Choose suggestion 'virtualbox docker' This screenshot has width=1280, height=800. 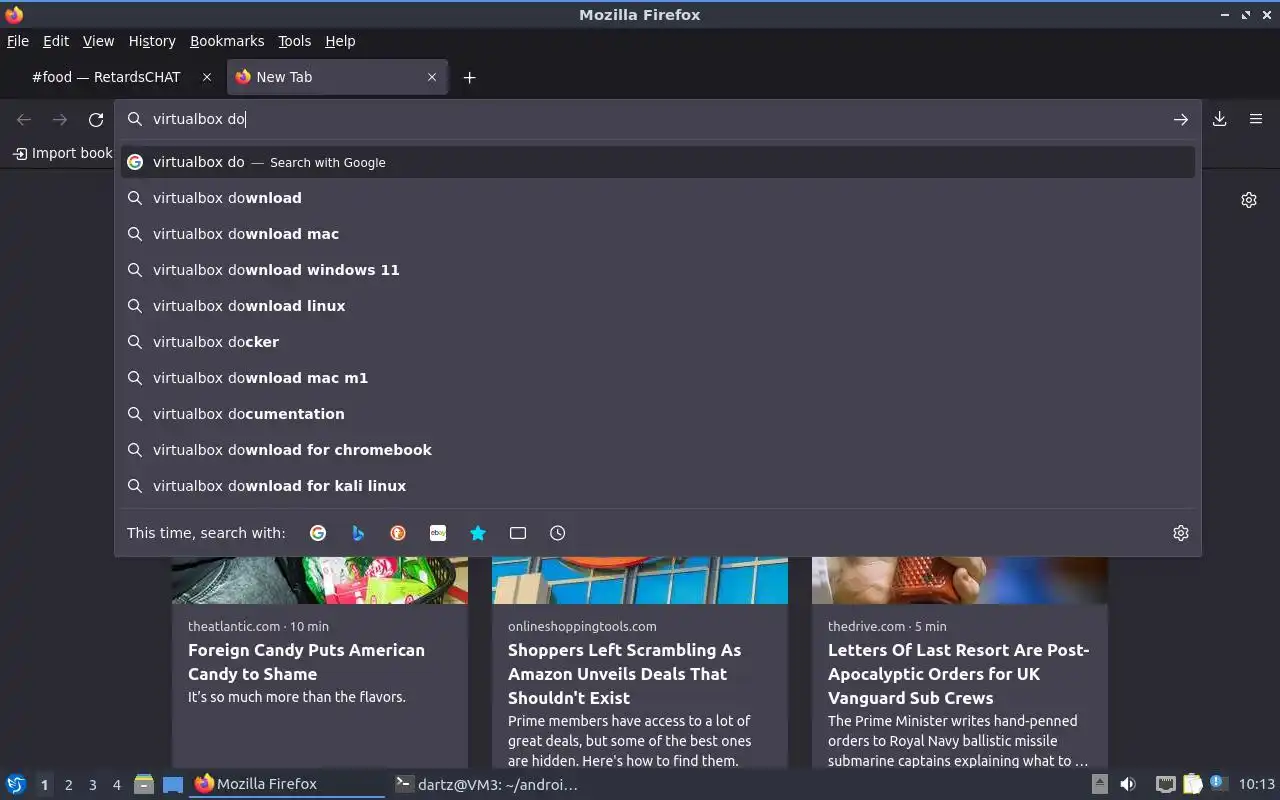pyautogui.click(x=658, y=342)
